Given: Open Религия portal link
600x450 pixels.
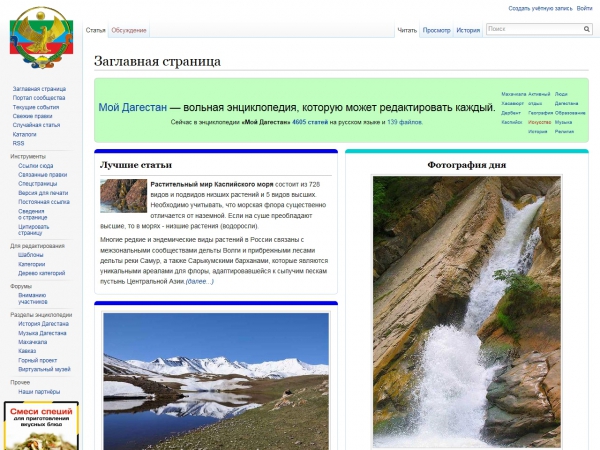Looking at the screenshot, I should pyautogui.click(x=564, y=132).
